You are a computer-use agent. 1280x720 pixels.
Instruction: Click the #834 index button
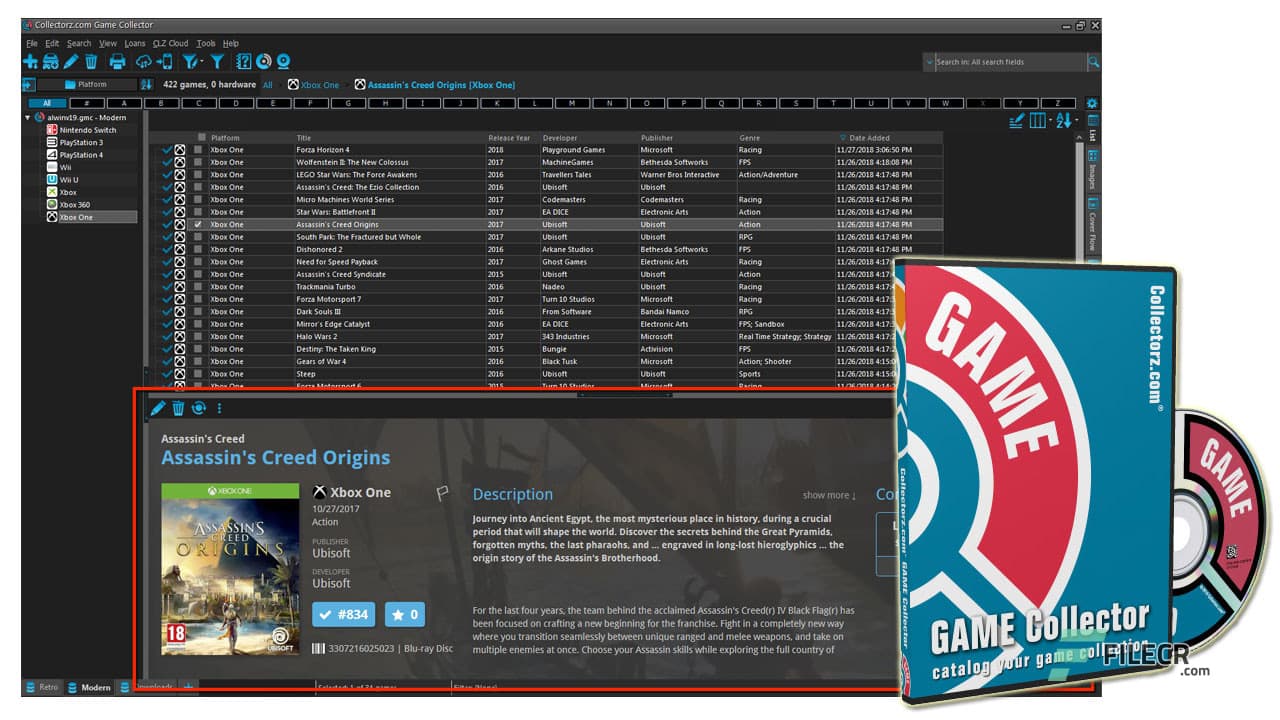coord(344,614)
